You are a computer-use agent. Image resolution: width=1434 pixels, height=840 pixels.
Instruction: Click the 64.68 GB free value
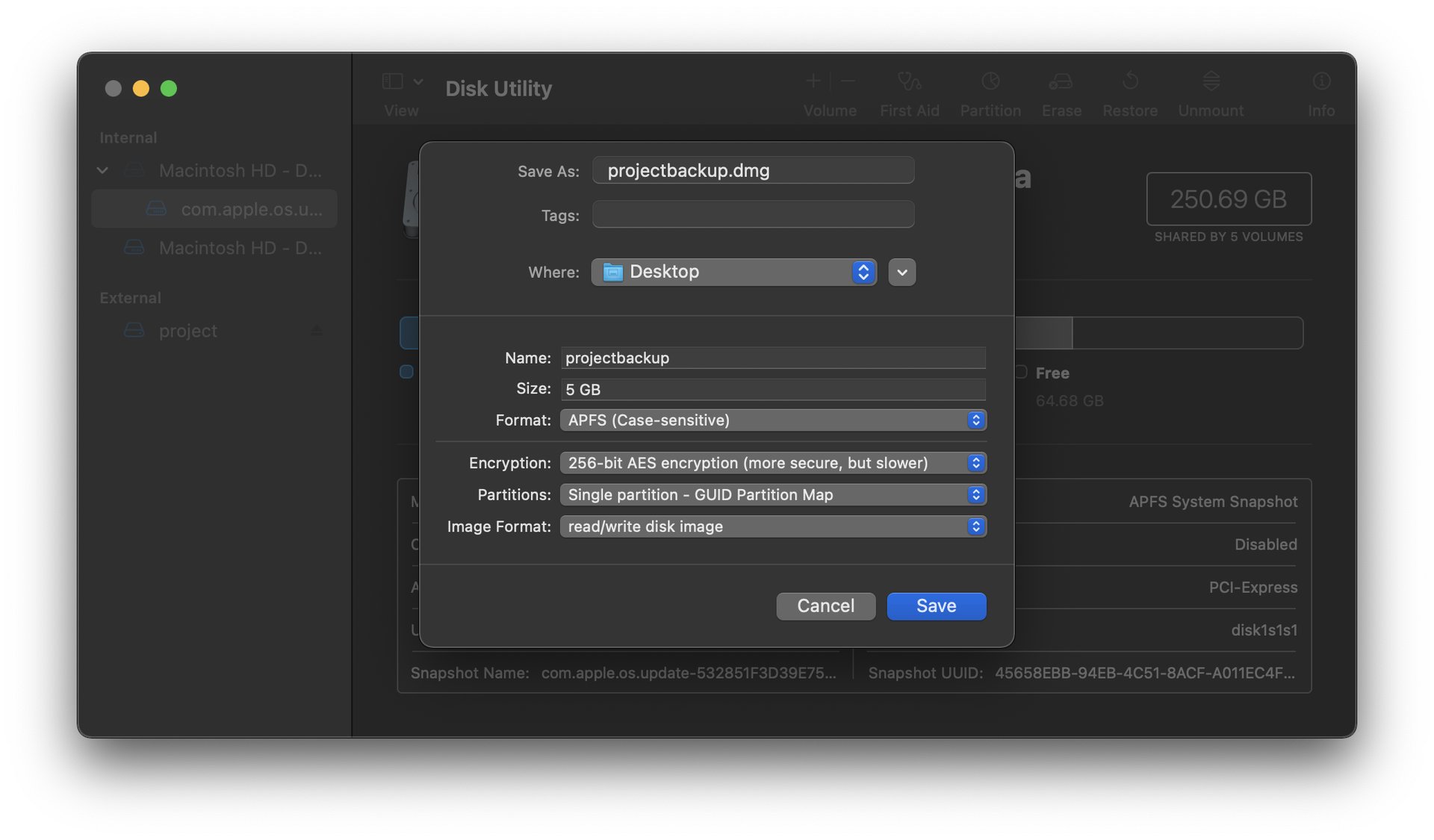click(1070, 401)
